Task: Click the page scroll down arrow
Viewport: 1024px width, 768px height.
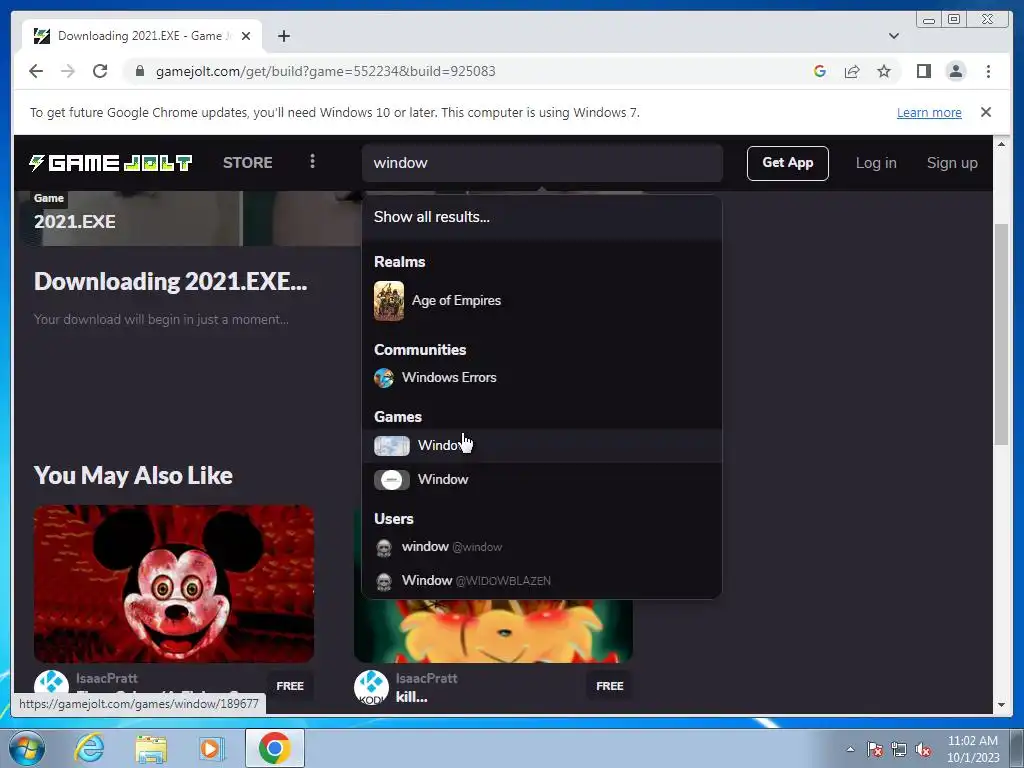Action: coord(1001,705)
